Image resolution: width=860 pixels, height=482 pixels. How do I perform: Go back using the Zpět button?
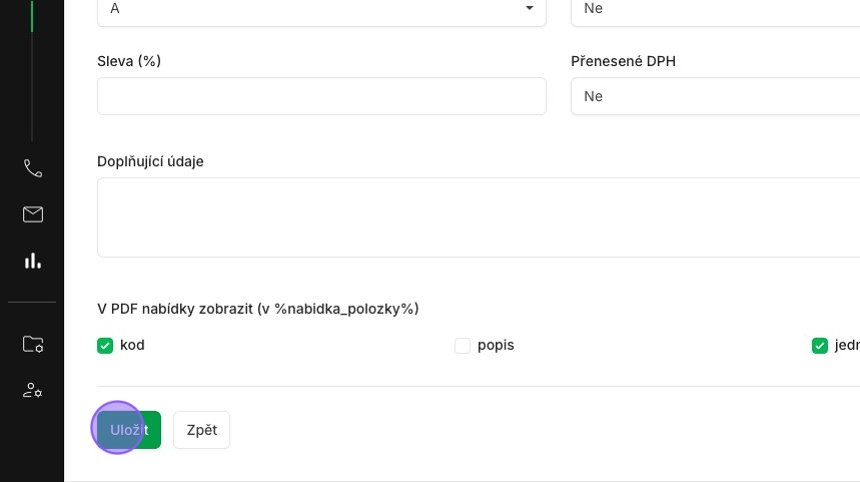(202, 430)
